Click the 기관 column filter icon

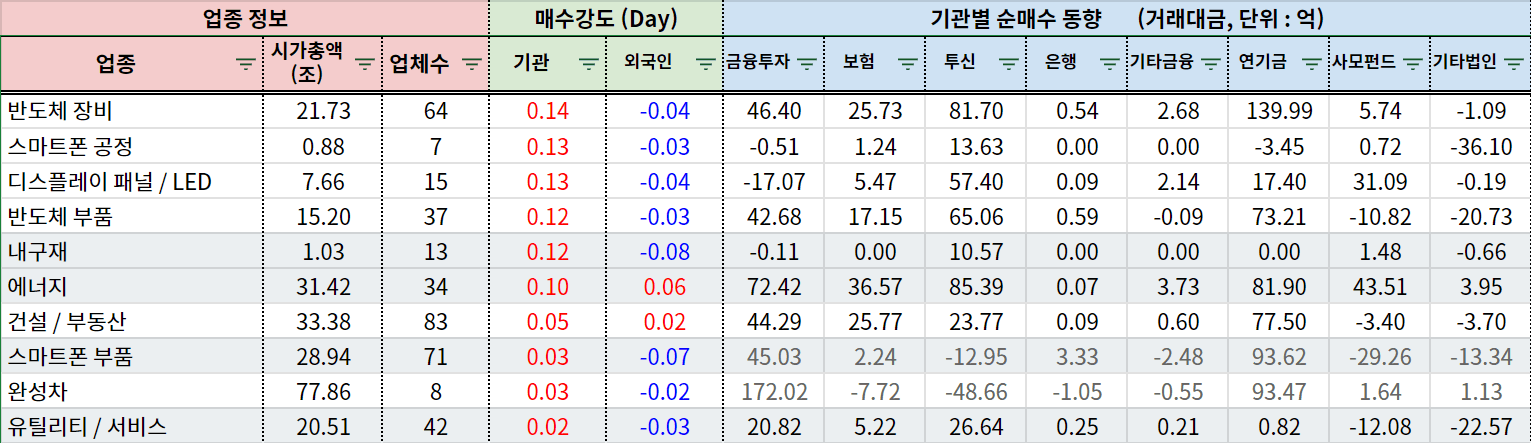(x=589, y=63)
